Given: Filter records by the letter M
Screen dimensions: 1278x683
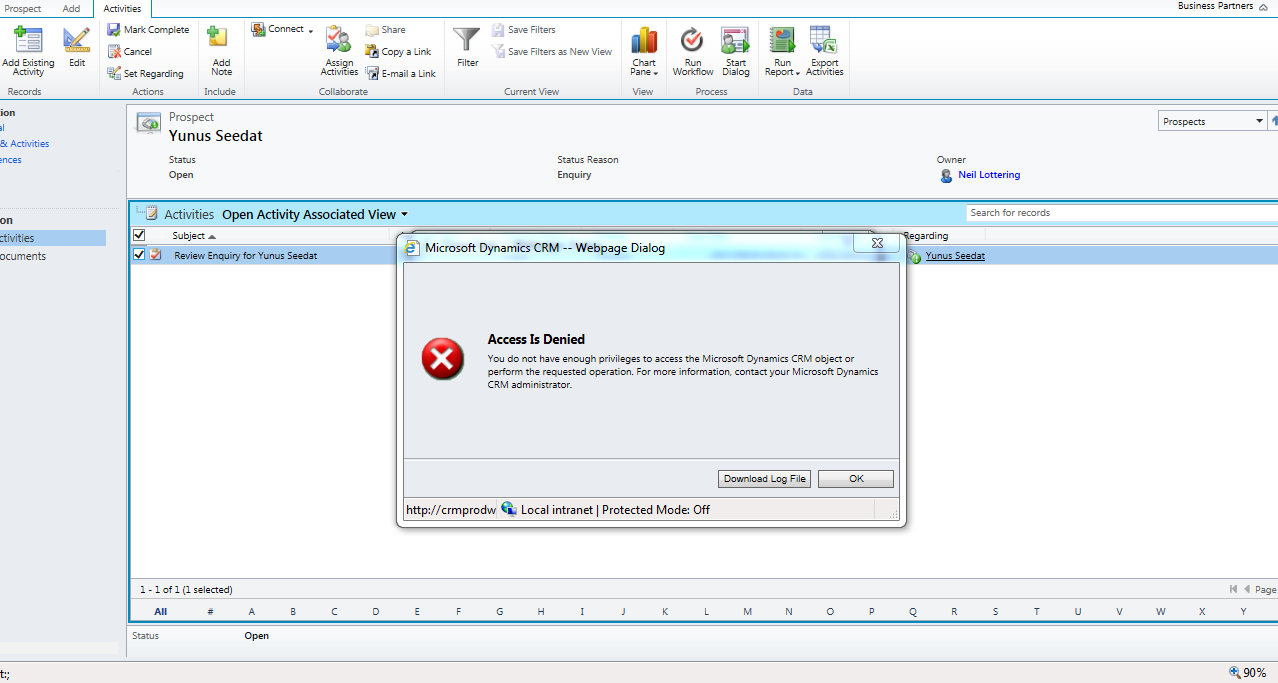Looking at the screenshot, I should click(x=746, y=611).
